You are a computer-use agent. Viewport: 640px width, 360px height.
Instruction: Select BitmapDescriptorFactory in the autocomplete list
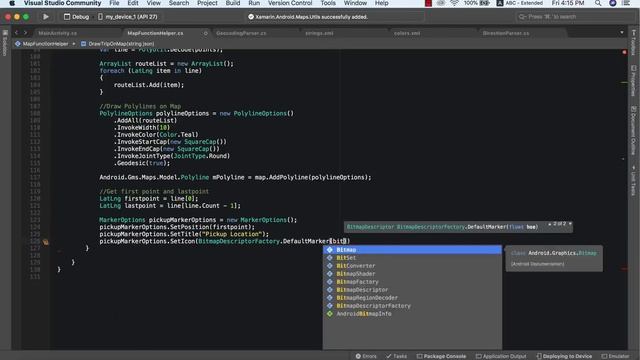point(412,306)
